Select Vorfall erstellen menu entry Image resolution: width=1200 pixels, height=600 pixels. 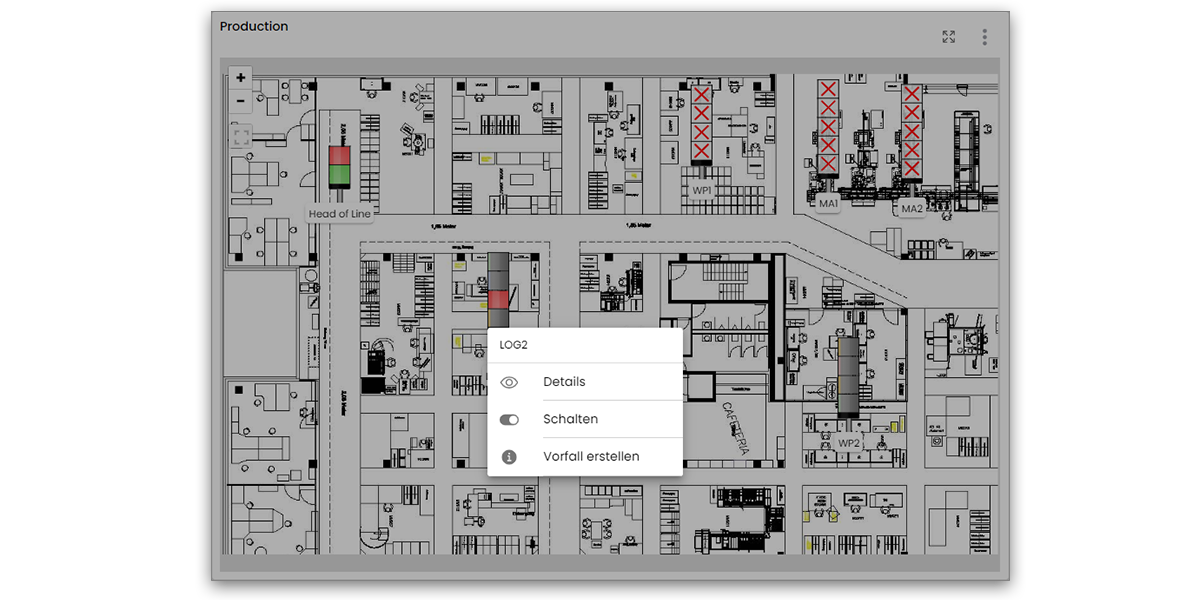[x=591, y=457]
